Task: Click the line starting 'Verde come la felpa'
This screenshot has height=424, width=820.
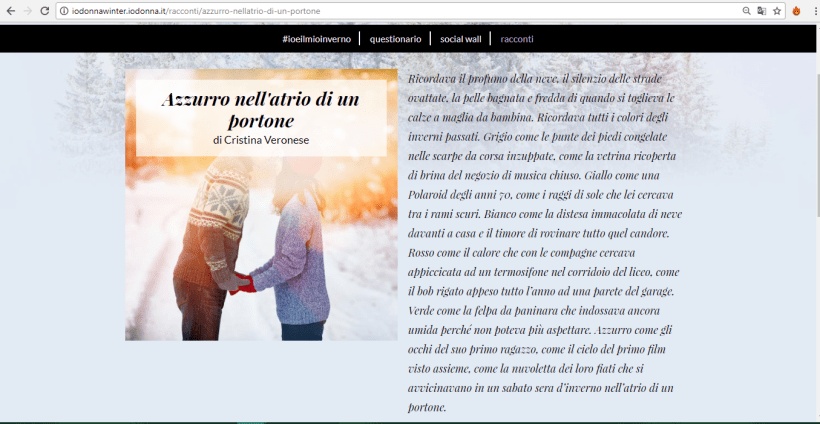Action: click(534, 311)
